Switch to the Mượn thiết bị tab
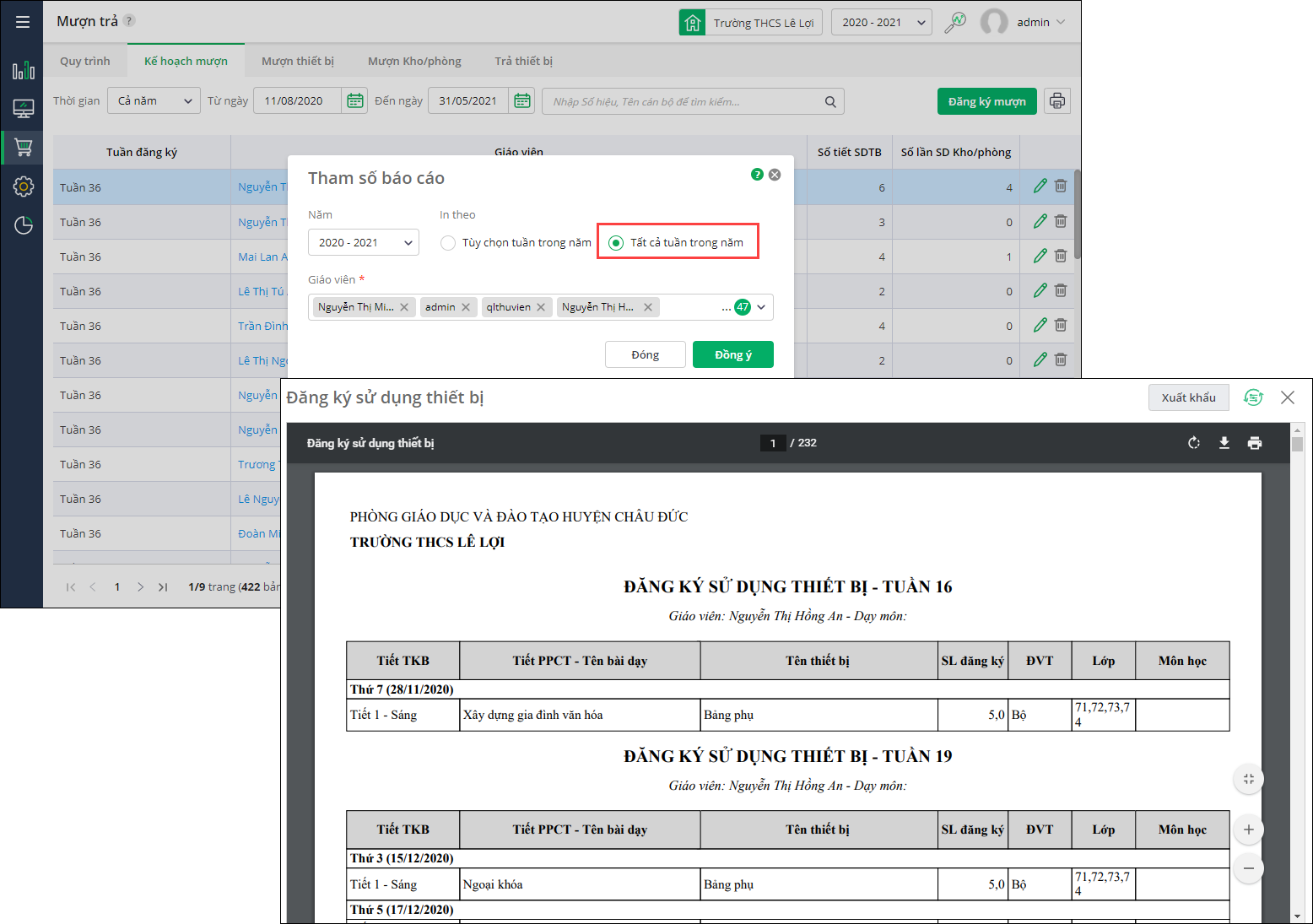Viewport: 1313px width, 924px height. (x=297, y=61)
